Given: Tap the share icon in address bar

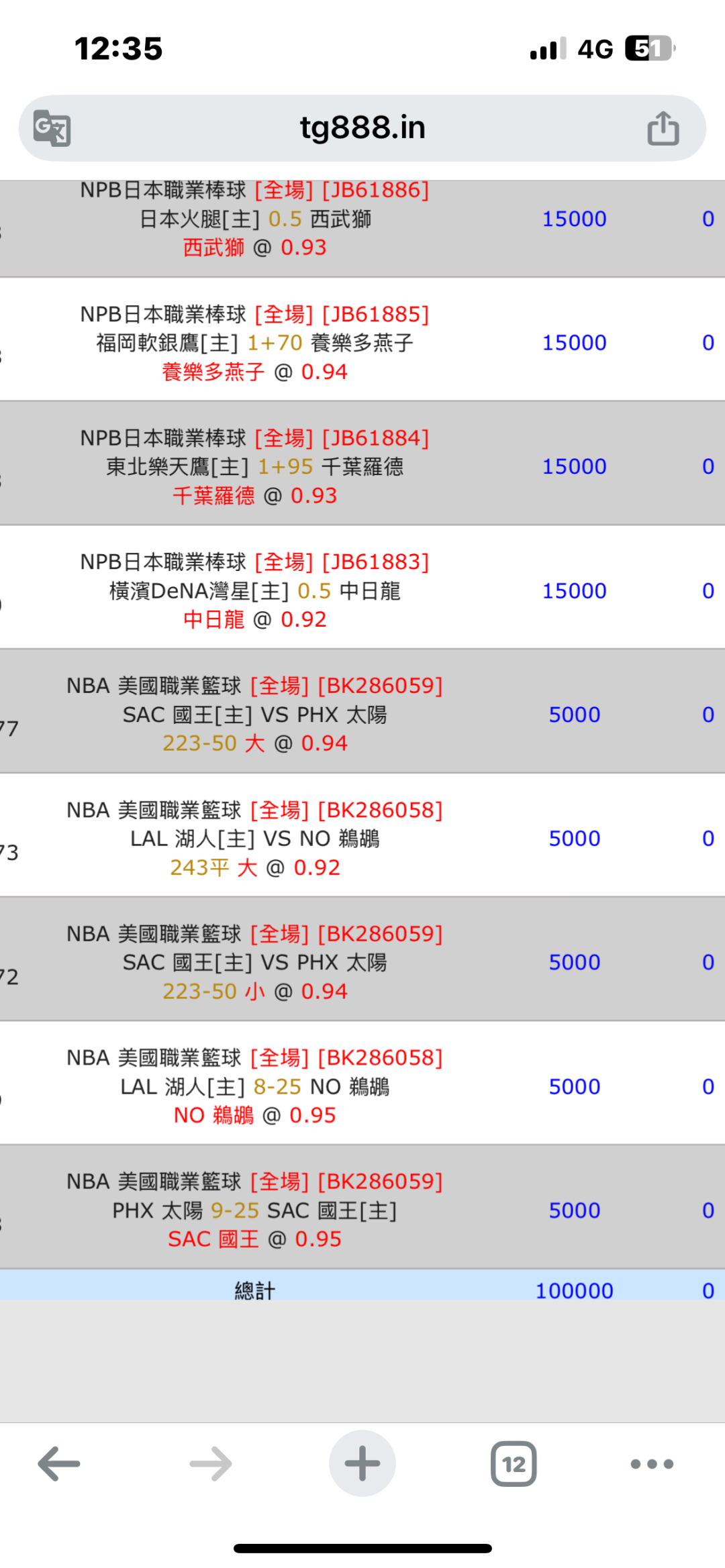Looking at the screenshot, I should 663,127.
